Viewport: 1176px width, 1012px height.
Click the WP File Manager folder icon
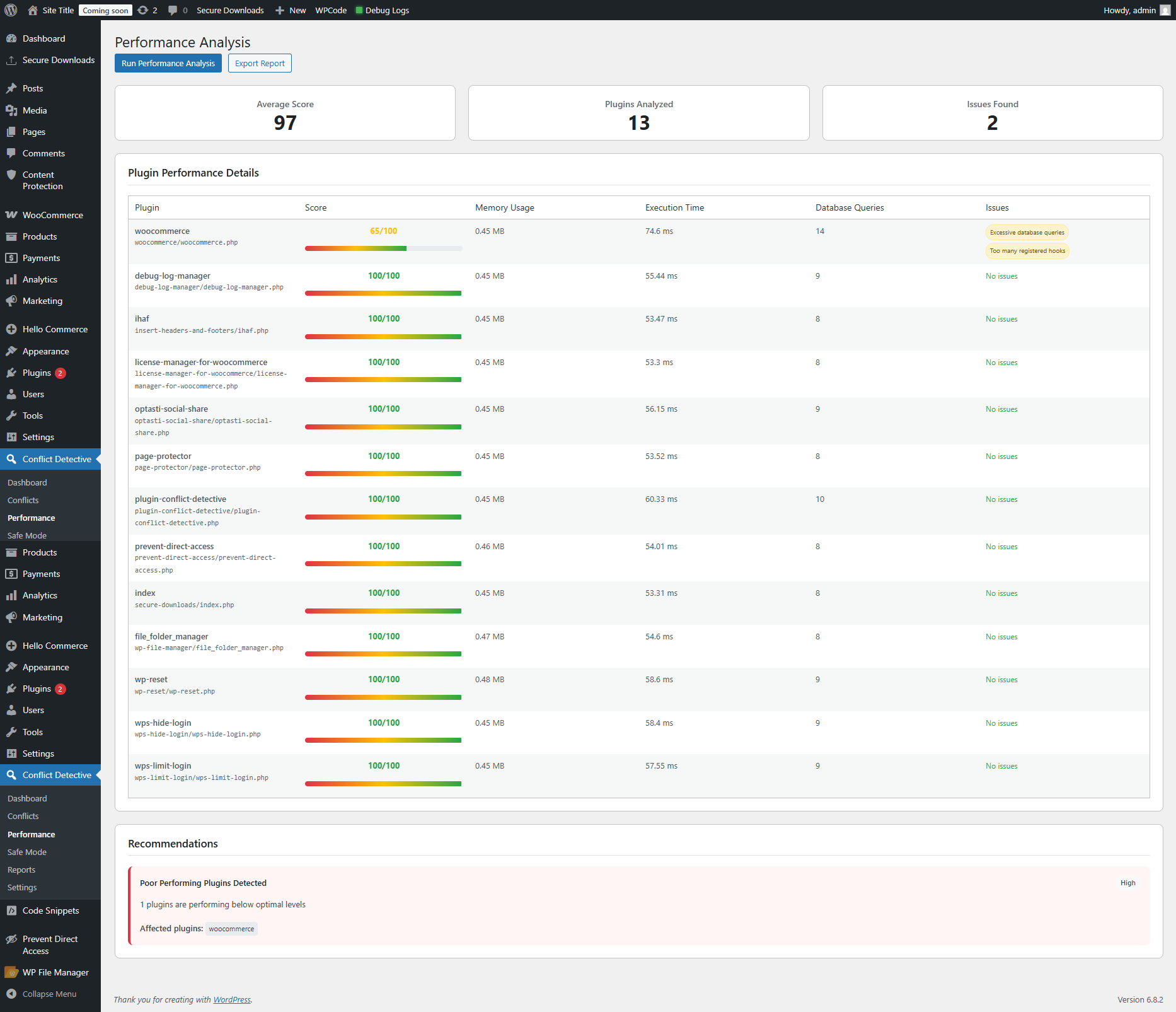11,972
